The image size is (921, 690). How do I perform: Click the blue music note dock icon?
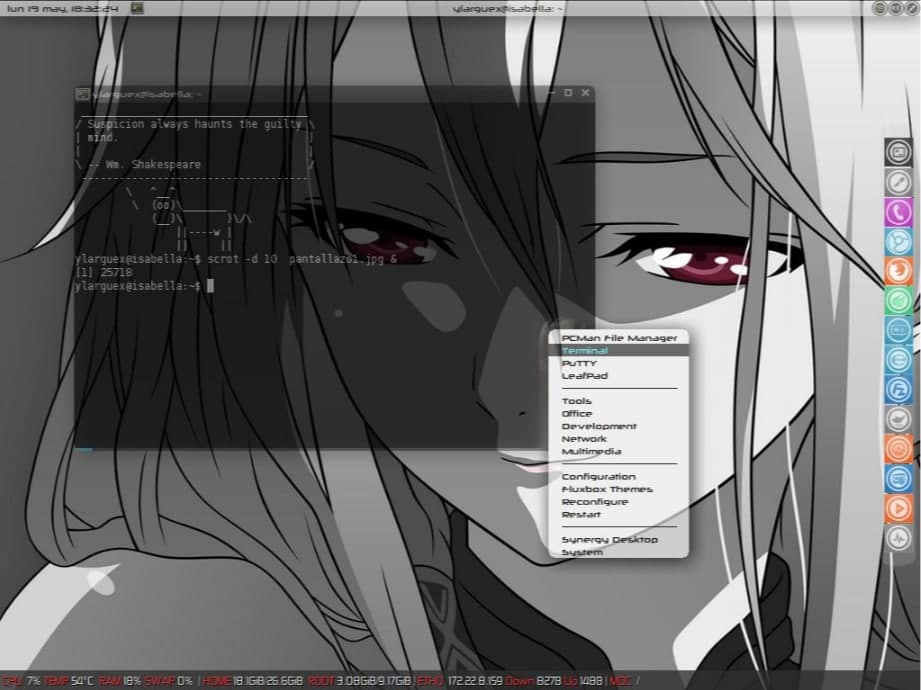click(898, 389)
